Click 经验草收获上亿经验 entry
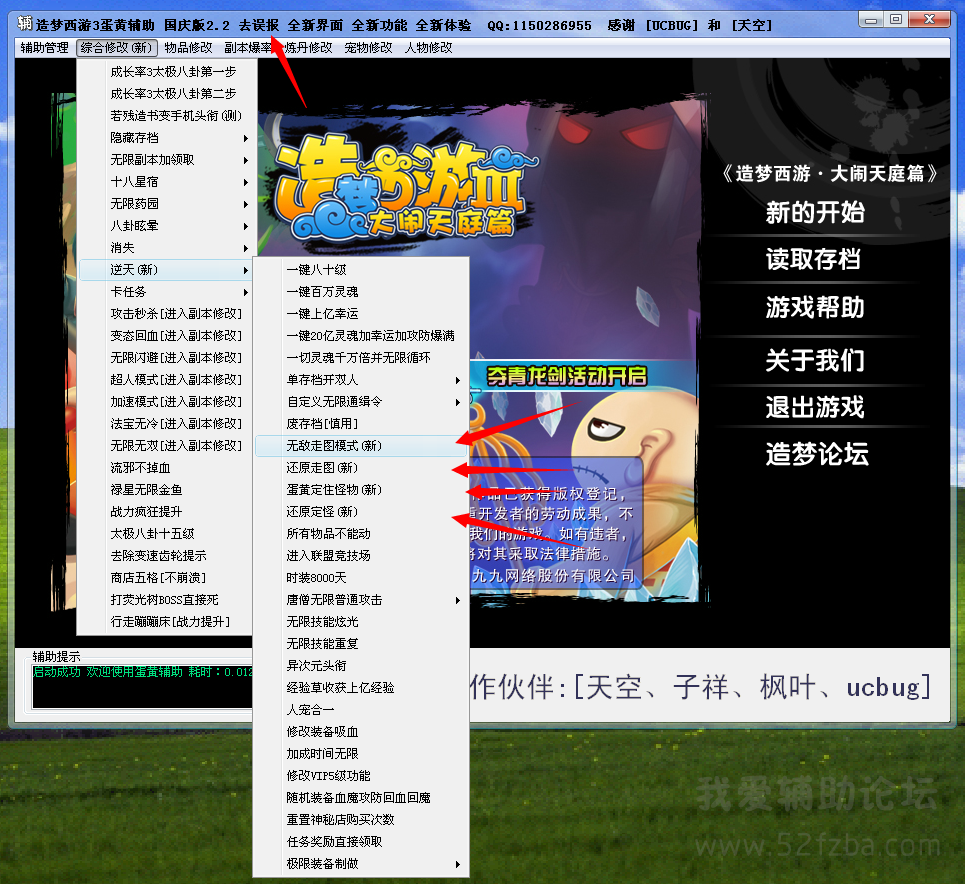Image resolution: width=965 pixels, height=884 pixels. tap(361, 688)
